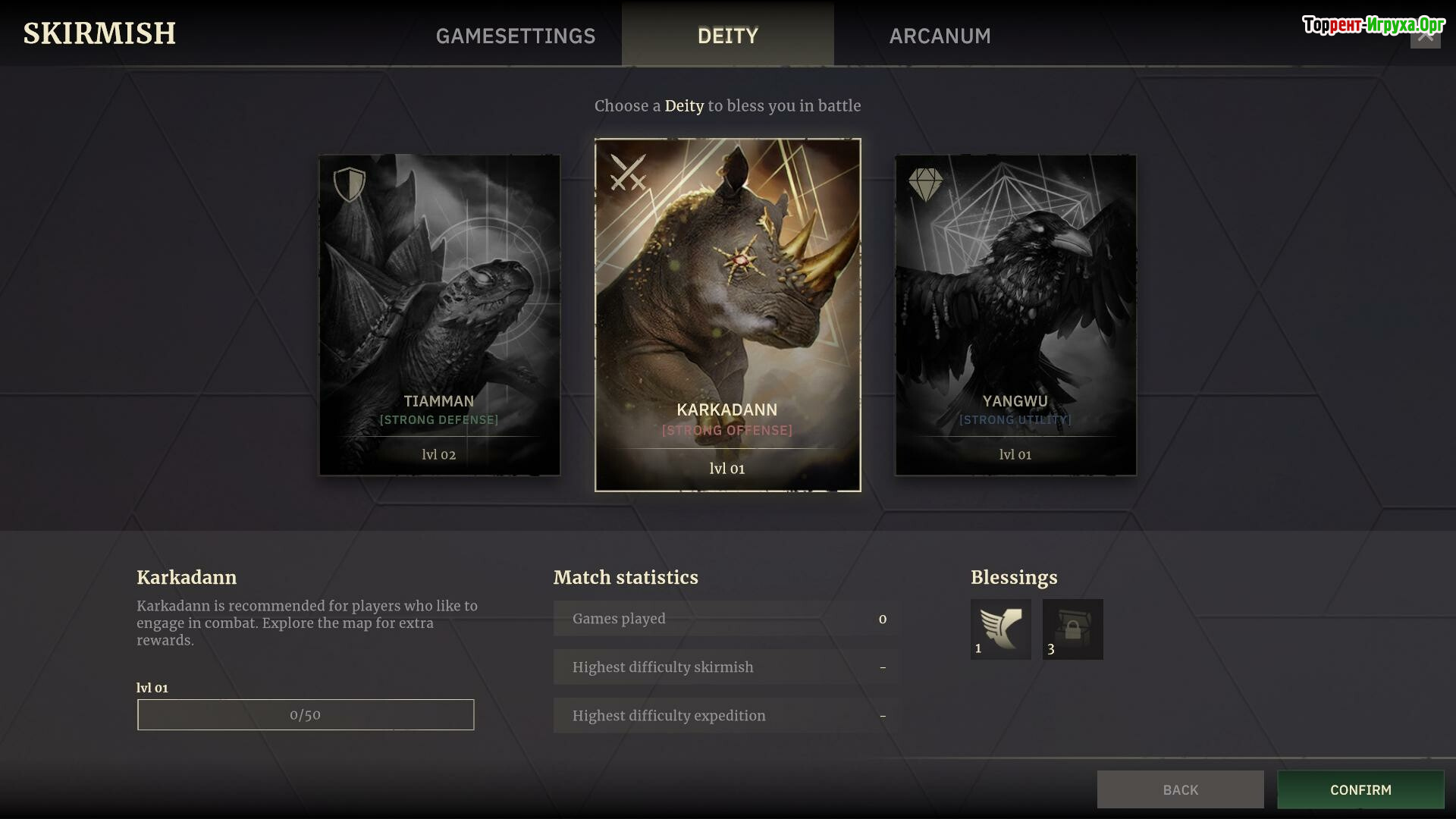The height and width of the screenshot is (819, 1456).
Task: Select the Karkadann rhino deity card
Action: click(x=728, y=315)
